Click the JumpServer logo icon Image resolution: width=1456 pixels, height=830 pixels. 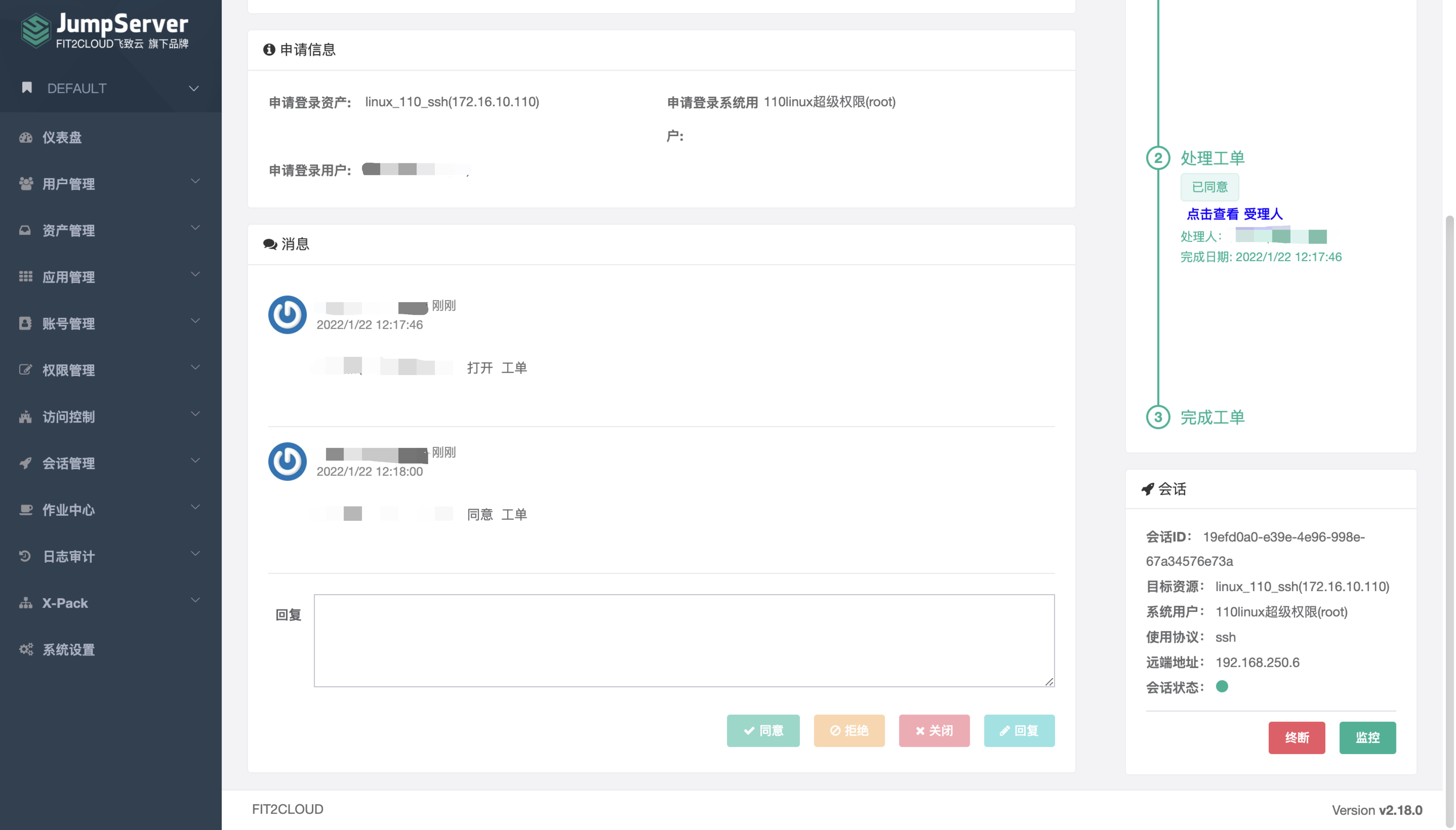36,31
